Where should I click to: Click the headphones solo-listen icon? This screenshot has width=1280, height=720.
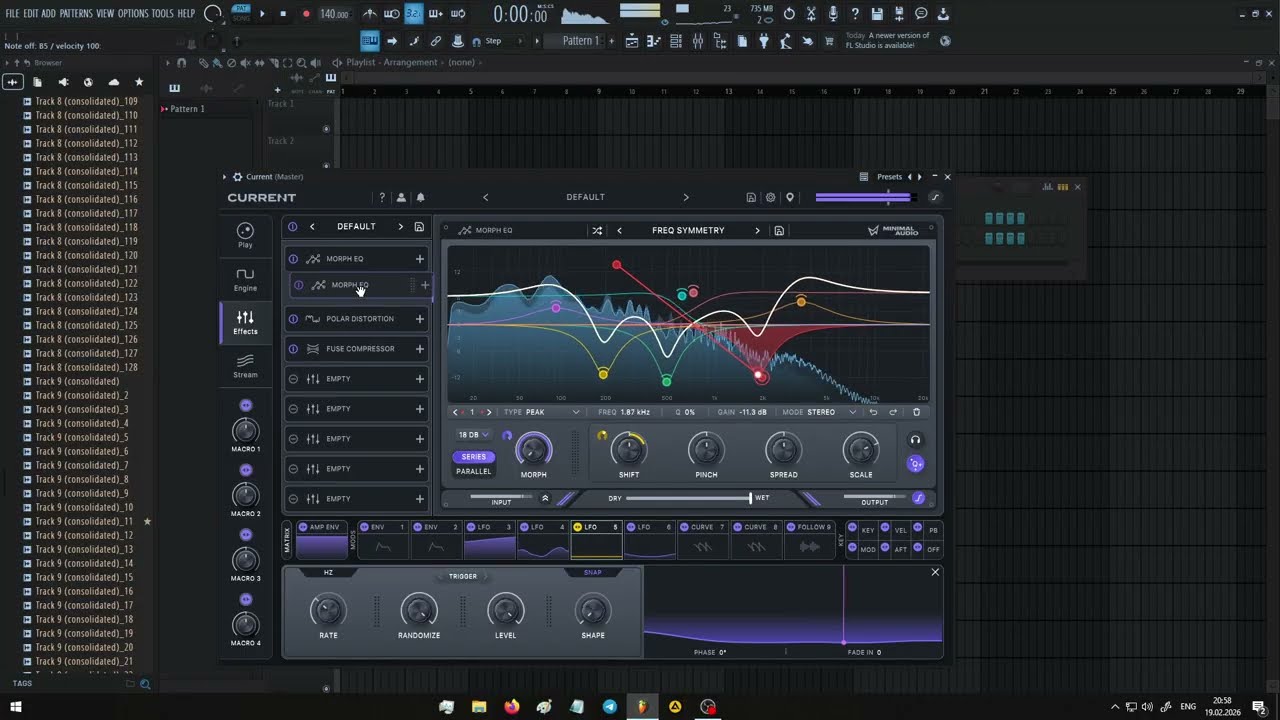coord(915,440)
